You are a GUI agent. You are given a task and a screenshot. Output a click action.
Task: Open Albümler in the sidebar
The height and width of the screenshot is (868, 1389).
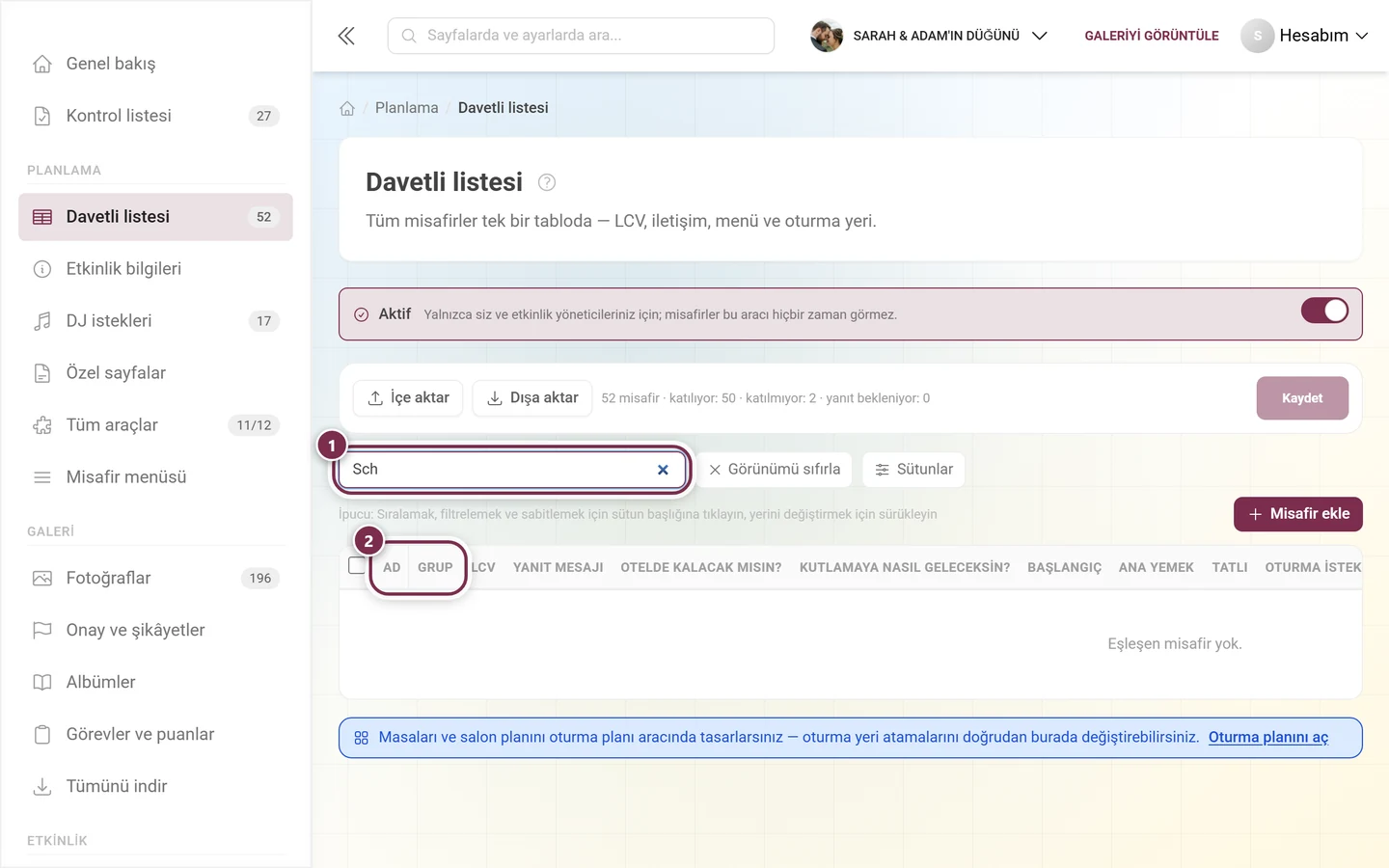point(155,683)
